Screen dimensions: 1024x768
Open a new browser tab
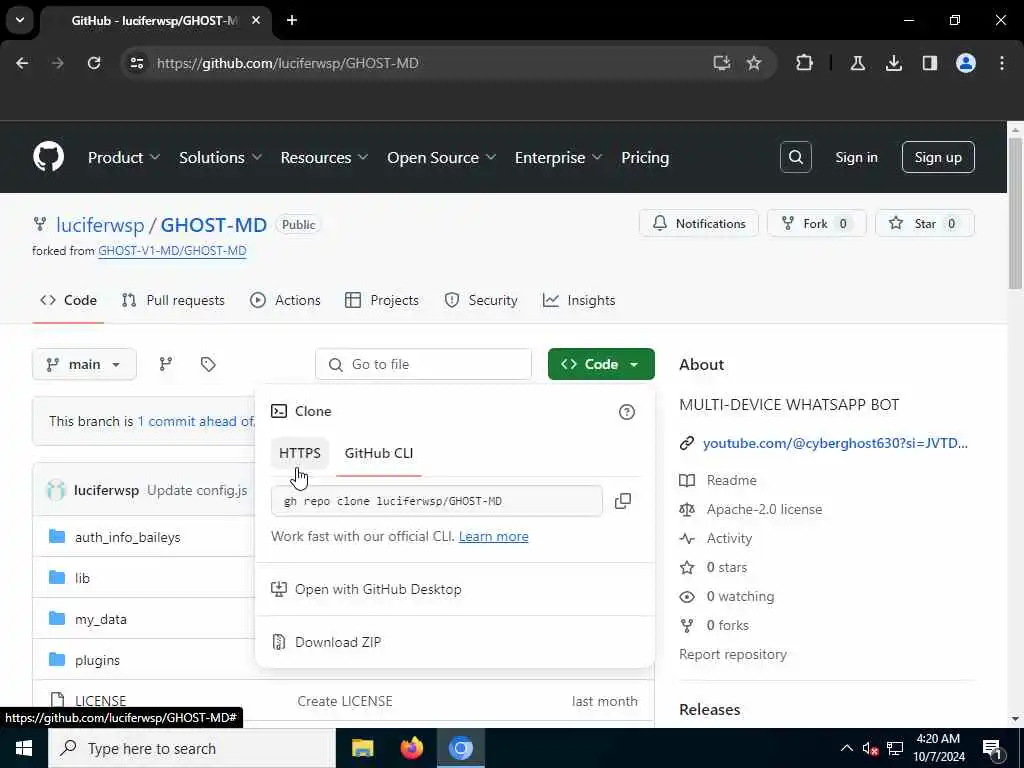pyautogui.click(x=292, y=20)
